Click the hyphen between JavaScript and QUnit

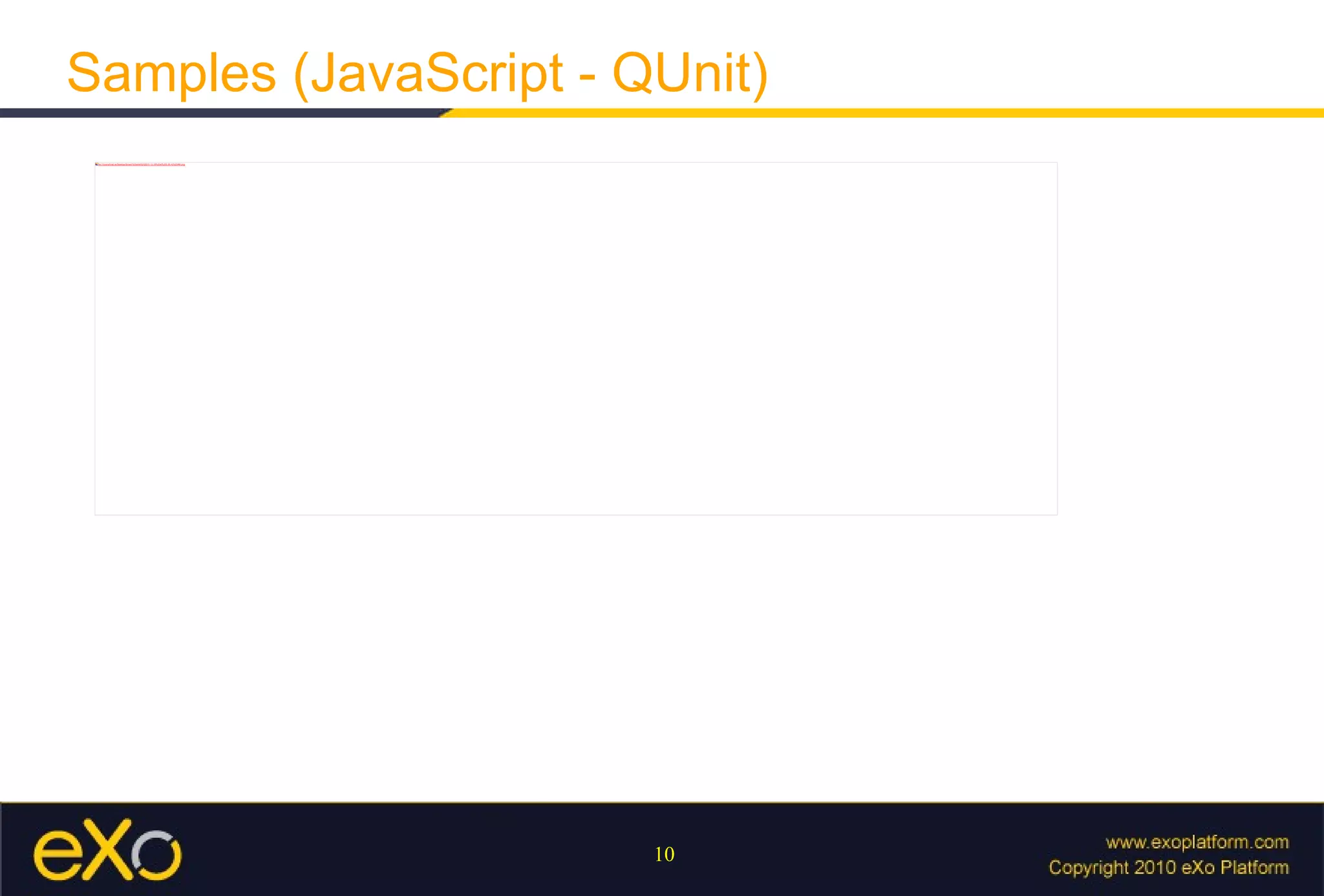[x=587, y=78]
